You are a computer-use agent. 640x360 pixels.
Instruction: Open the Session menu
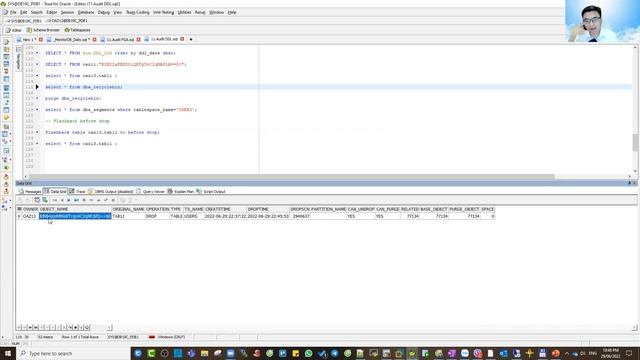click(x=67, y=12)
